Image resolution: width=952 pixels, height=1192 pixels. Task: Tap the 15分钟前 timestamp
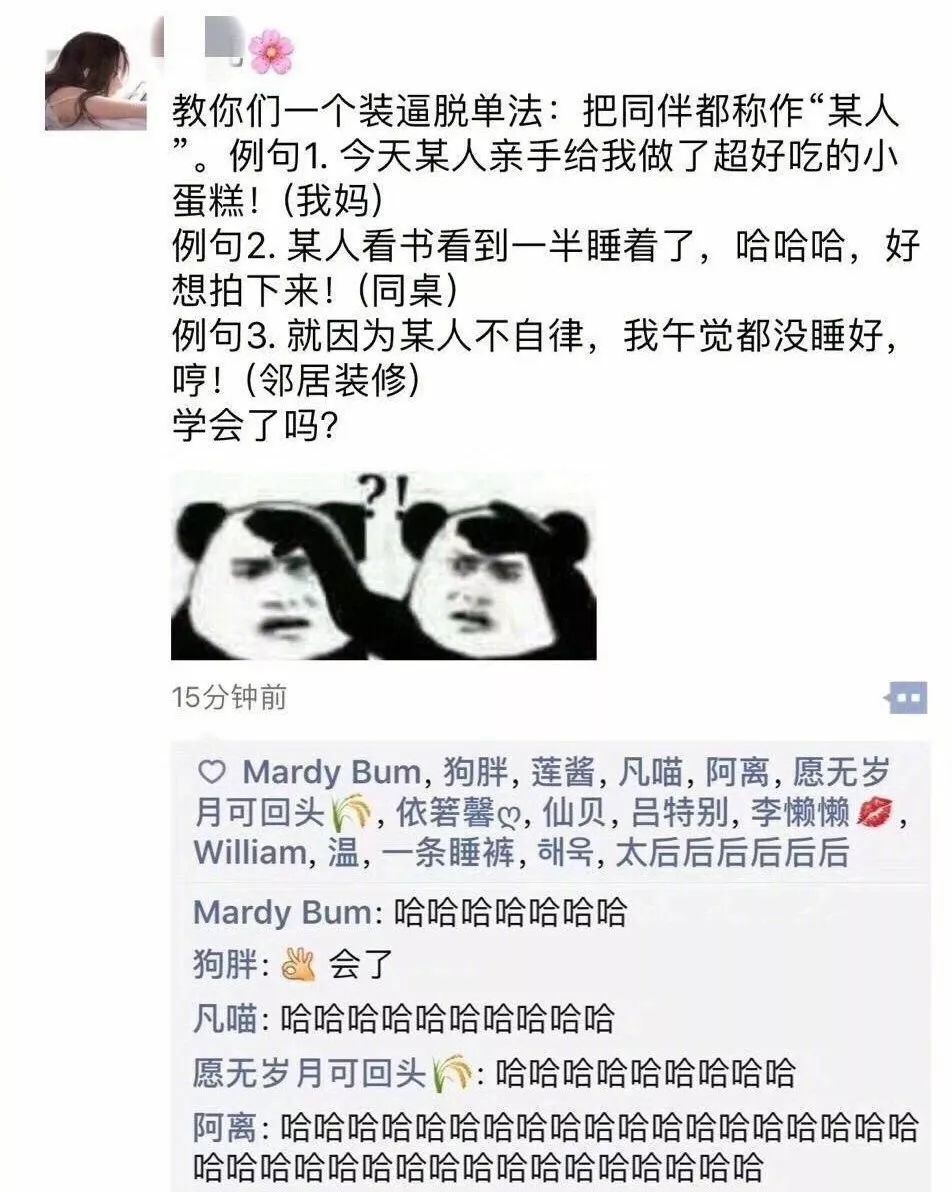[x=229, y=697]
